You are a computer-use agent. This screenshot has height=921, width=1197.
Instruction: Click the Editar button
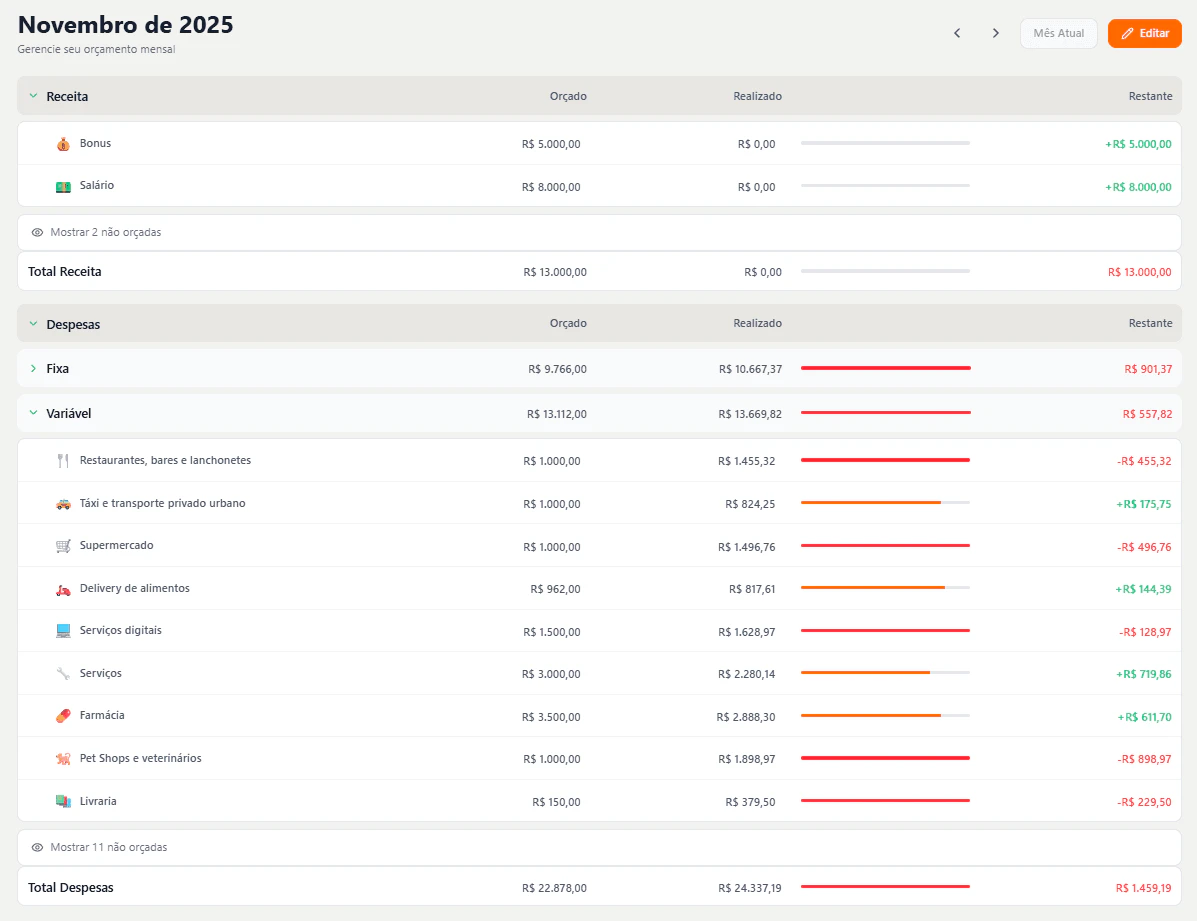pos(1144,33)
